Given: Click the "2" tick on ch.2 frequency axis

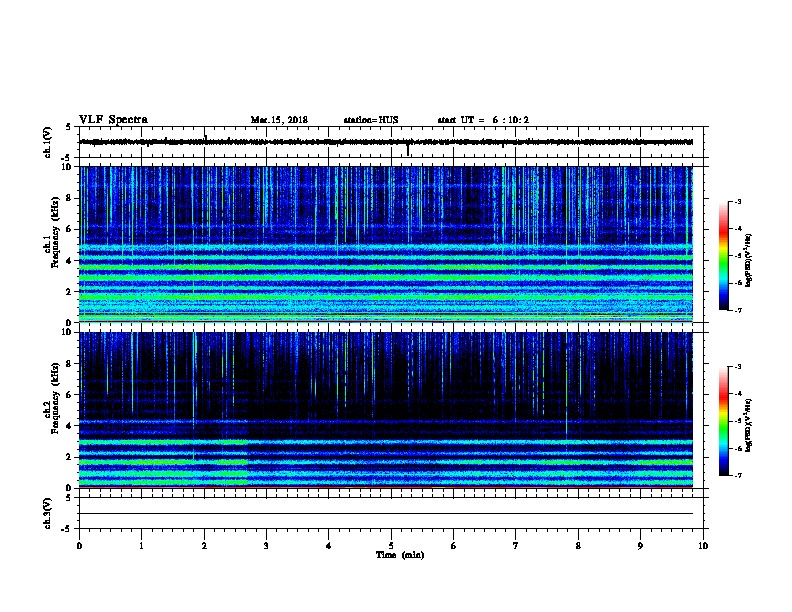Looking at the screenshot, I should click(70, 457).
